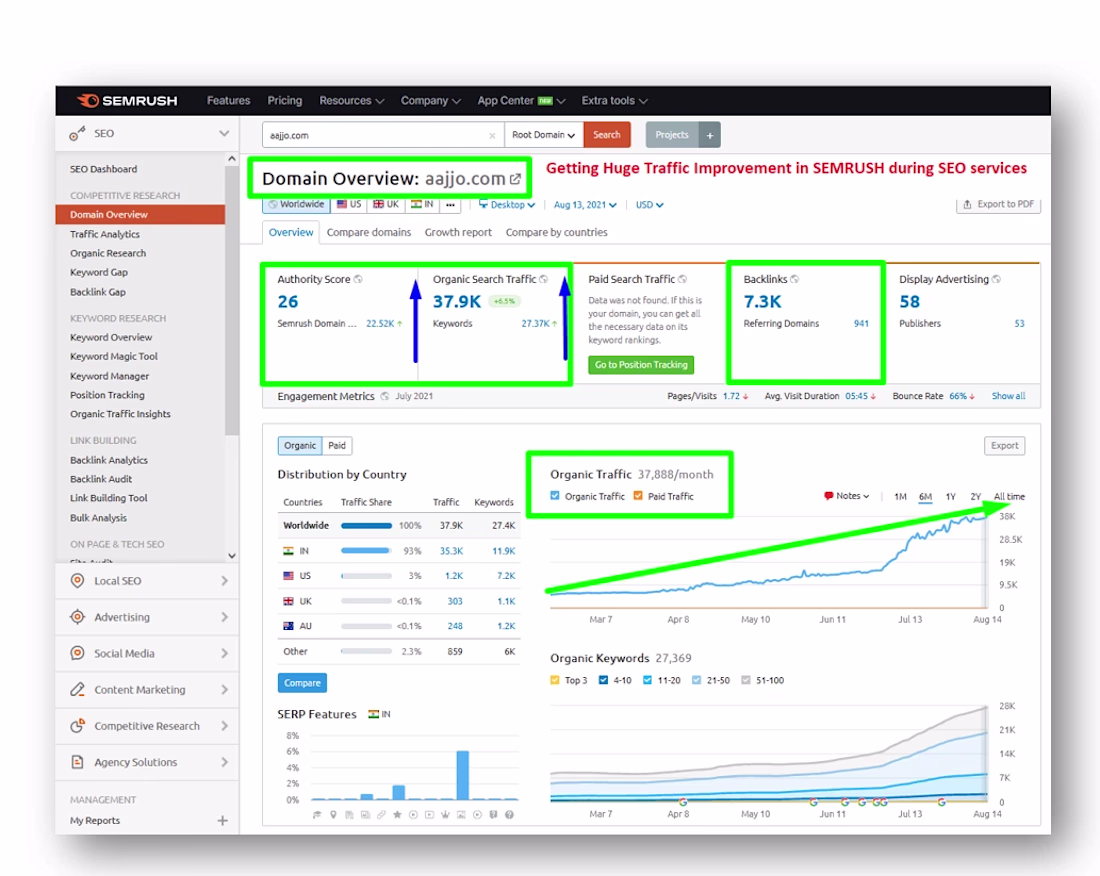
Task: Open Engagement Metrics info icon
Action: click(385, 396)
